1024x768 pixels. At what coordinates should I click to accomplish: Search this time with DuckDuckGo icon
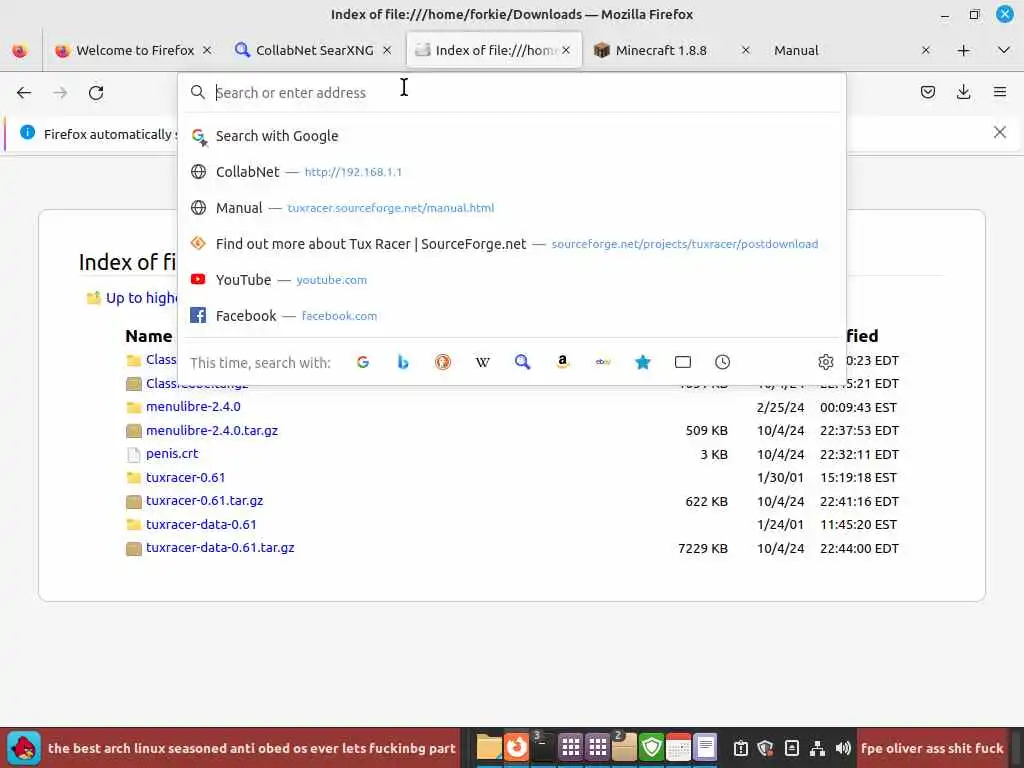[443, 362]
